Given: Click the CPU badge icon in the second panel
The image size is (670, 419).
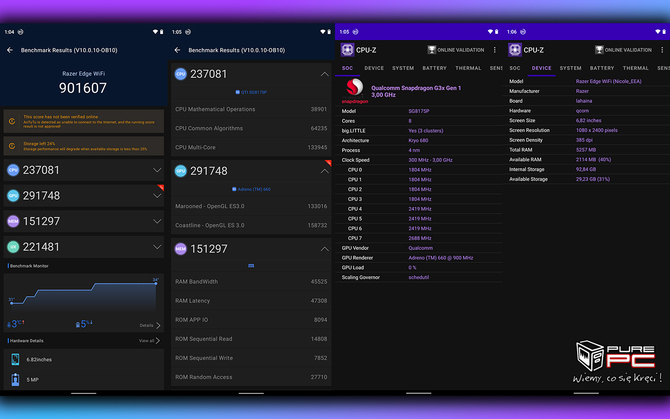Looking at the screenshot, I should click(x=181, y=74).
